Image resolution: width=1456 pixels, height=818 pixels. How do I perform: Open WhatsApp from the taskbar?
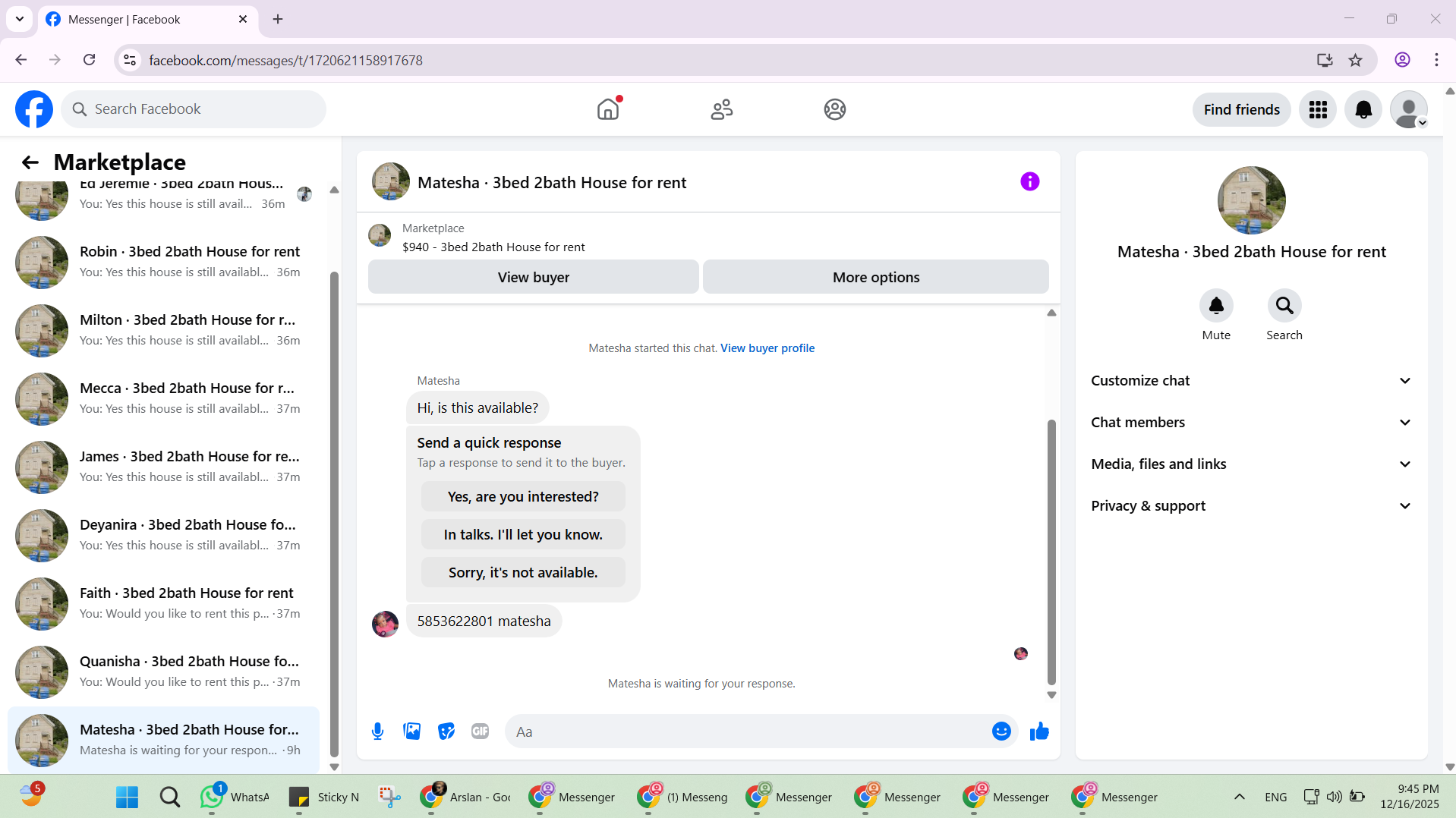click(235, 797)
